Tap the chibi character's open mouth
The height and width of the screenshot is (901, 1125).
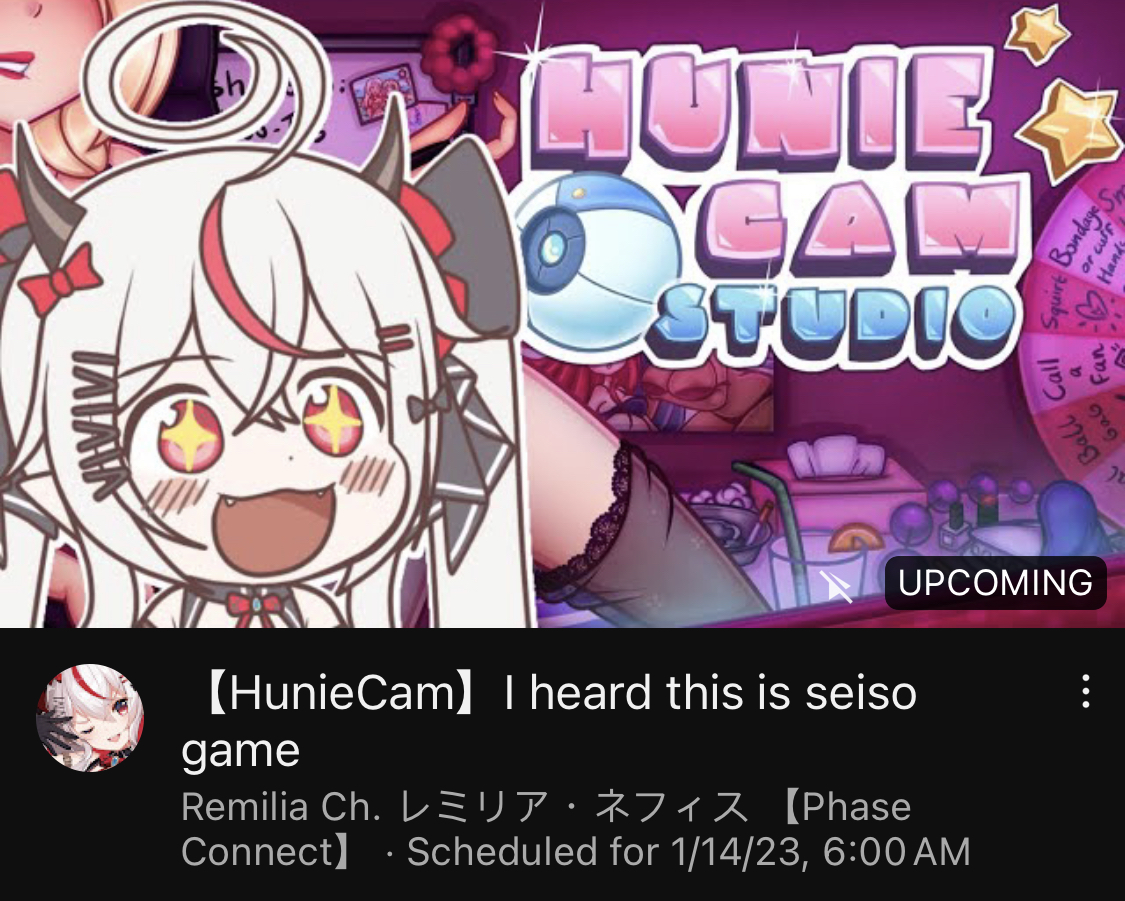pos(275,526)
